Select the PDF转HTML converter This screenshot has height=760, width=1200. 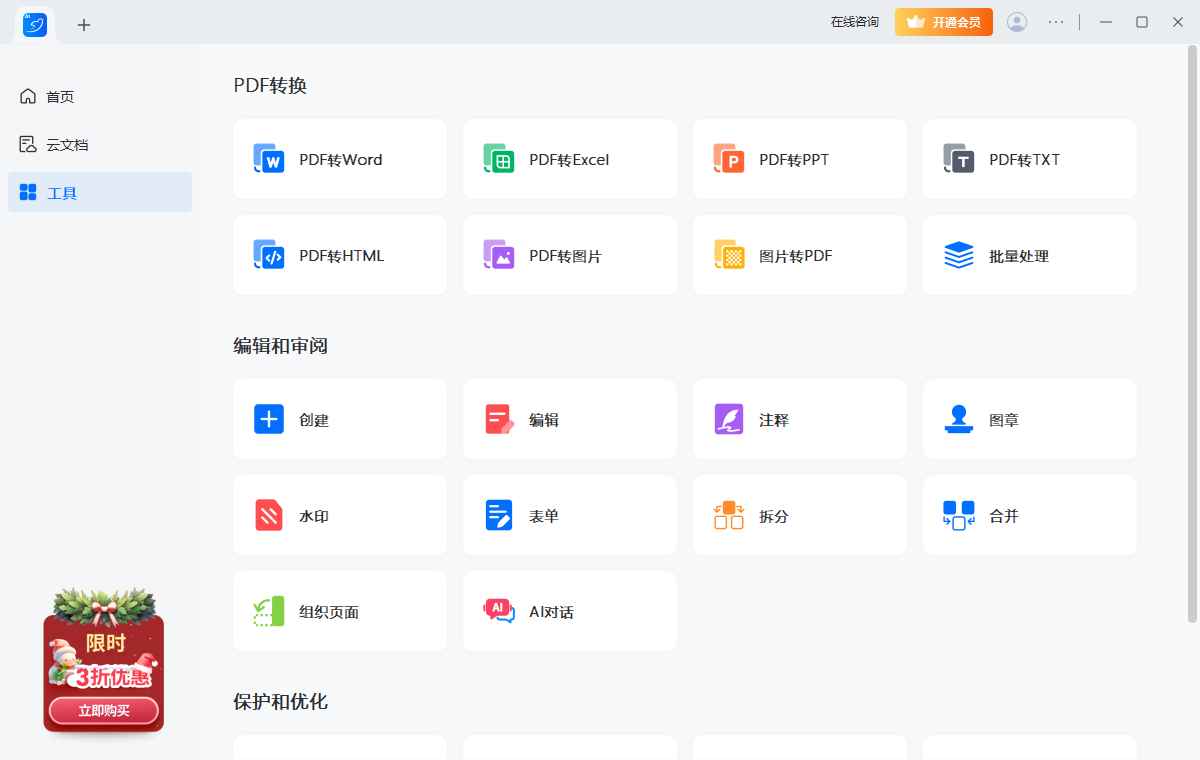click(339, 255)
